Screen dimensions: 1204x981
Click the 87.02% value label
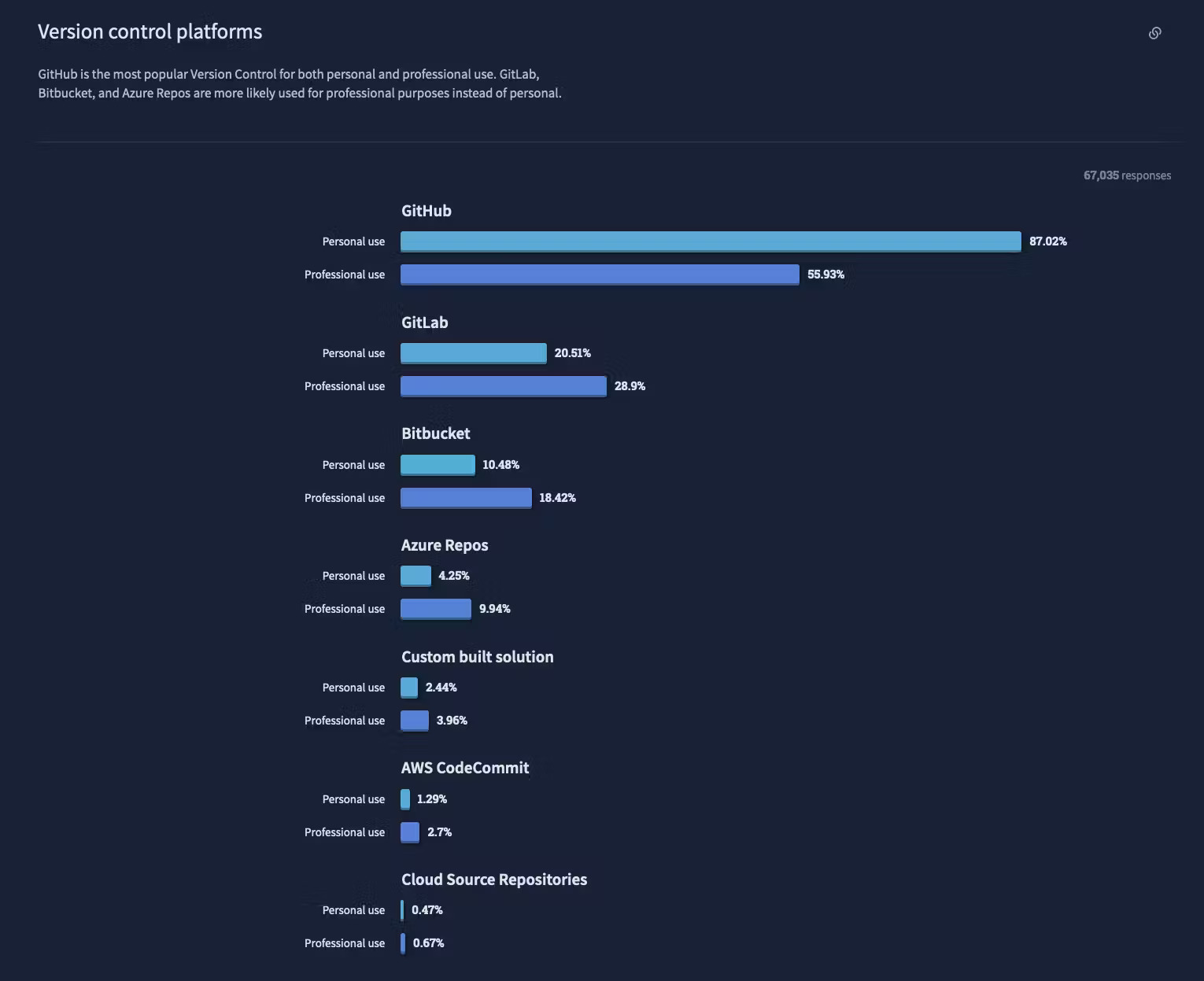[1048, 242]
